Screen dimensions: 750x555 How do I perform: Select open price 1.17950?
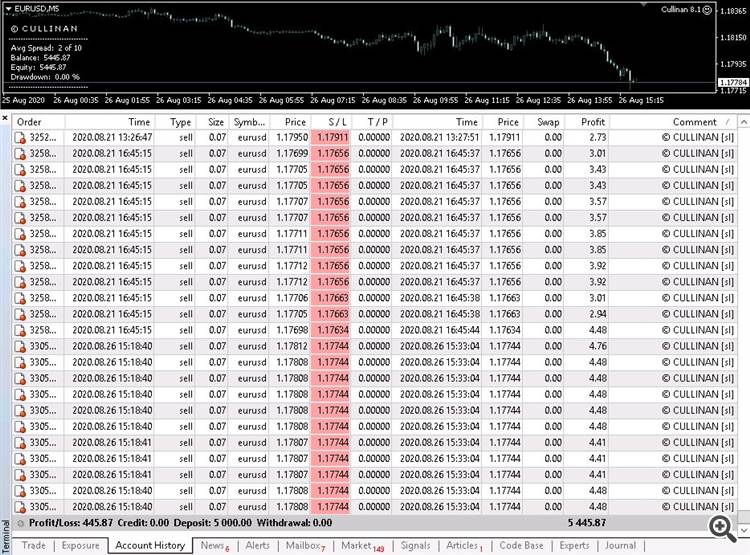click(x=292, y=137)
